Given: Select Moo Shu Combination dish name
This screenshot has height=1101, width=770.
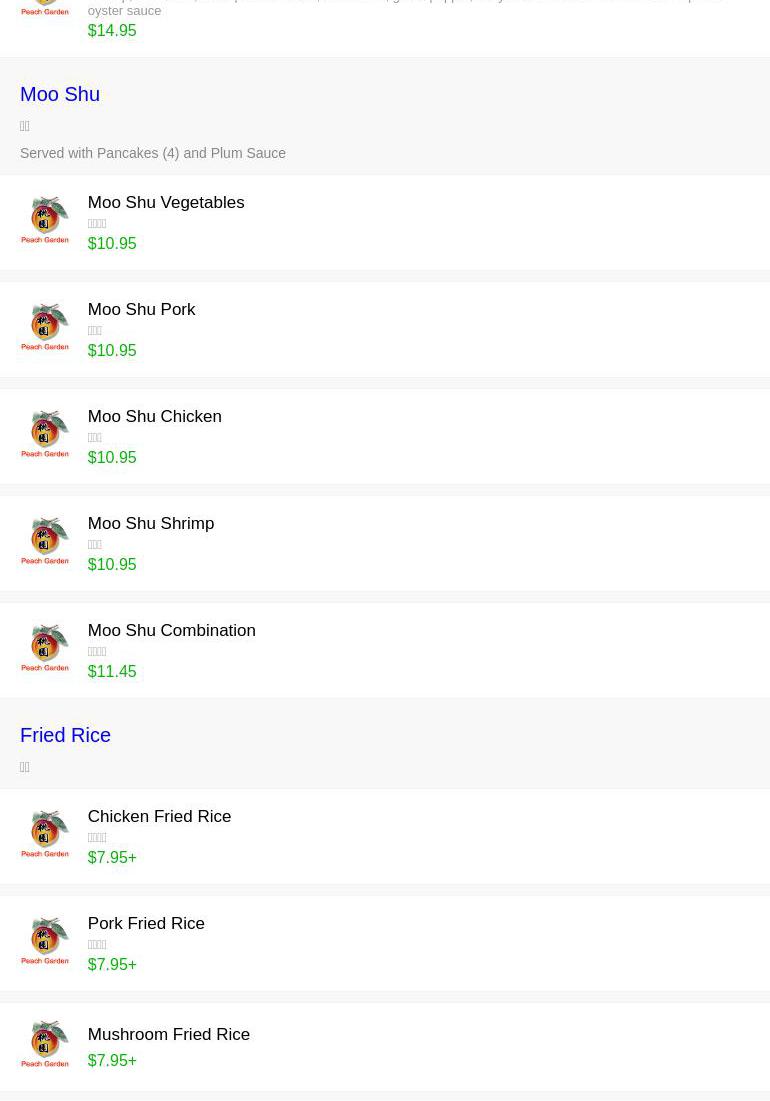Looking at the screenshot, I should pos(171,630).
